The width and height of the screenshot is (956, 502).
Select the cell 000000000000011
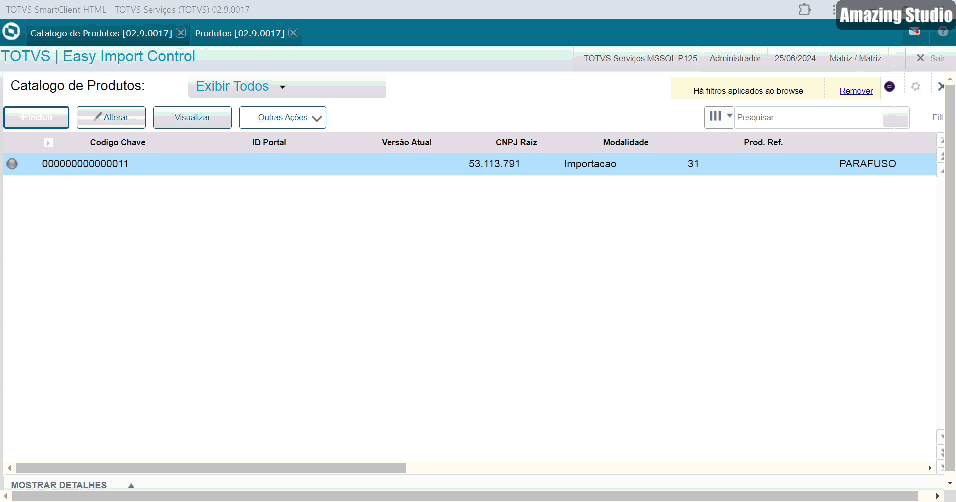click(85, 163)
